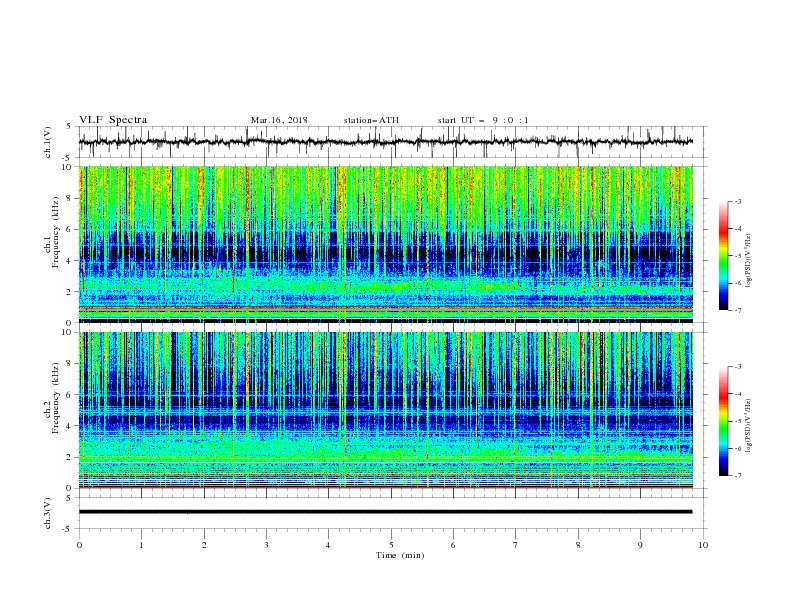
Task: Click the '5' upper tick on ch.1(V) axis
Action: [69, 126]
